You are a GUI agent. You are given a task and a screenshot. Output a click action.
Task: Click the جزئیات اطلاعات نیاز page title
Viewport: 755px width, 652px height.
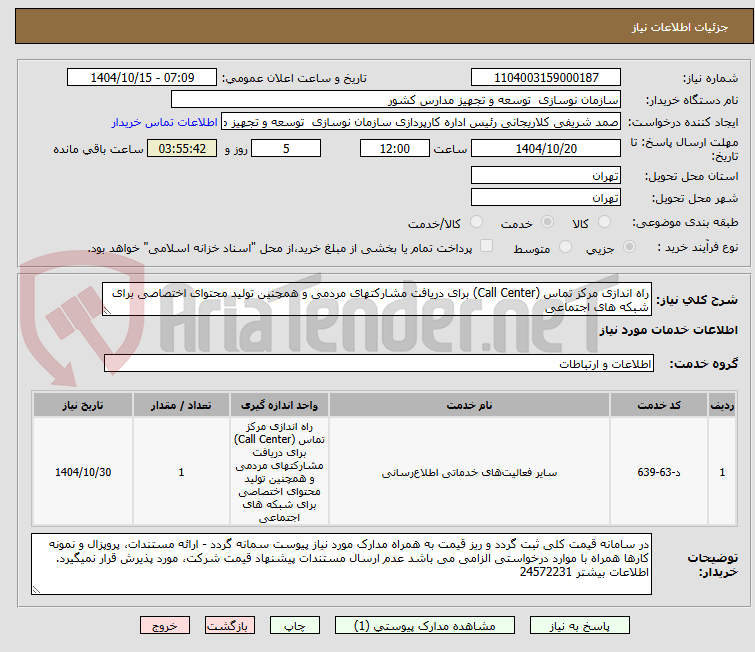680,27
